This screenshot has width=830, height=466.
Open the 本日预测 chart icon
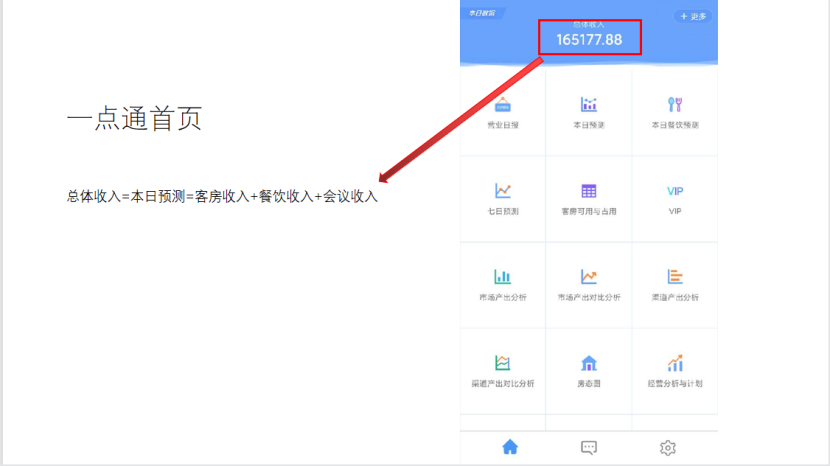[589, 104]
